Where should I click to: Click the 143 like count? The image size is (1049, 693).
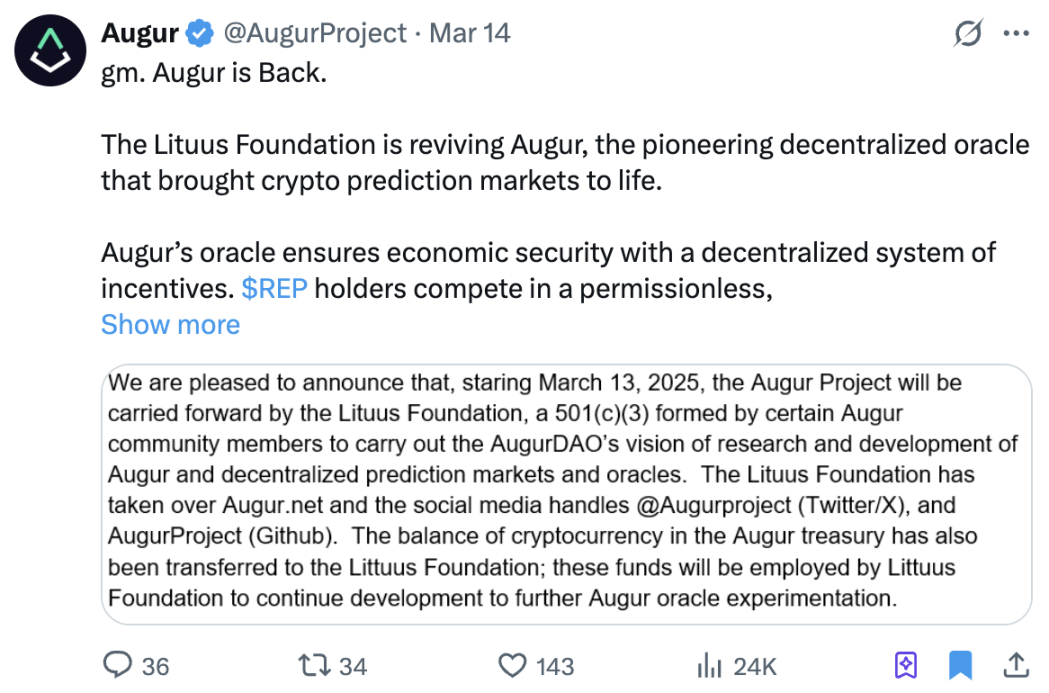click(x=552, y=665)
